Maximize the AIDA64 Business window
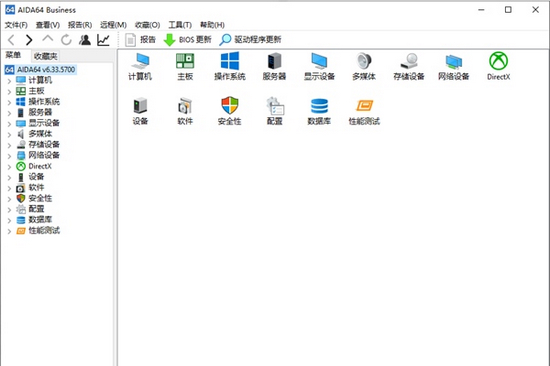Screen dimensions: 550x366 tap(508, 10)
